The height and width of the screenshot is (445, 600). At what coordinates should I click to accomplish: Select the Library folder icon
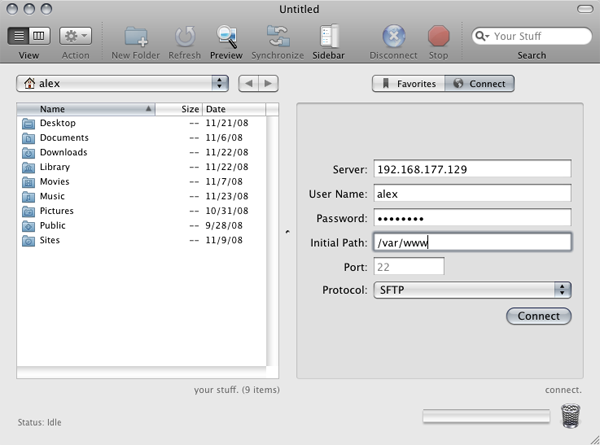[x=28, y=167]
